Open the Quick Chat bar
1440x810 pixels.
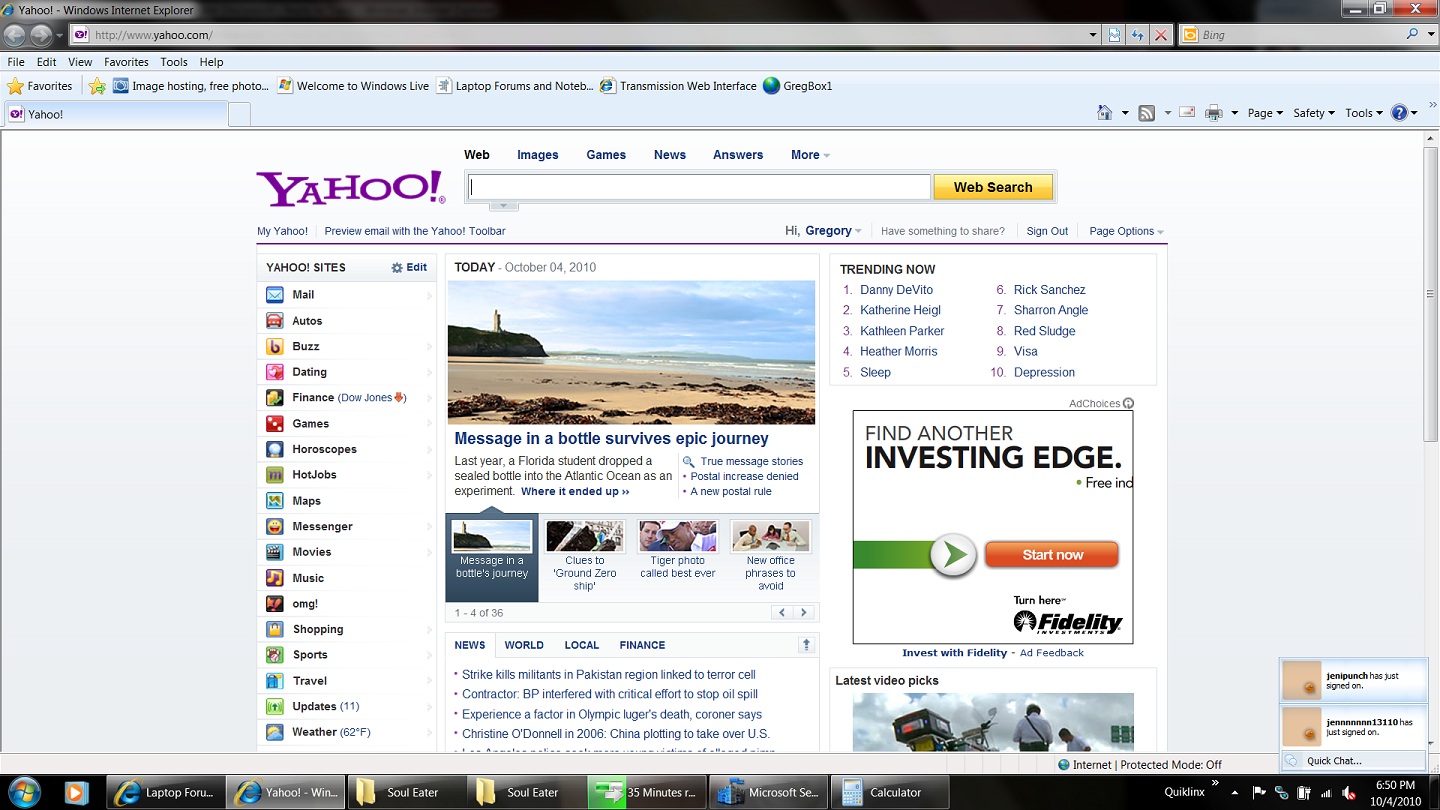(1353, 760)
